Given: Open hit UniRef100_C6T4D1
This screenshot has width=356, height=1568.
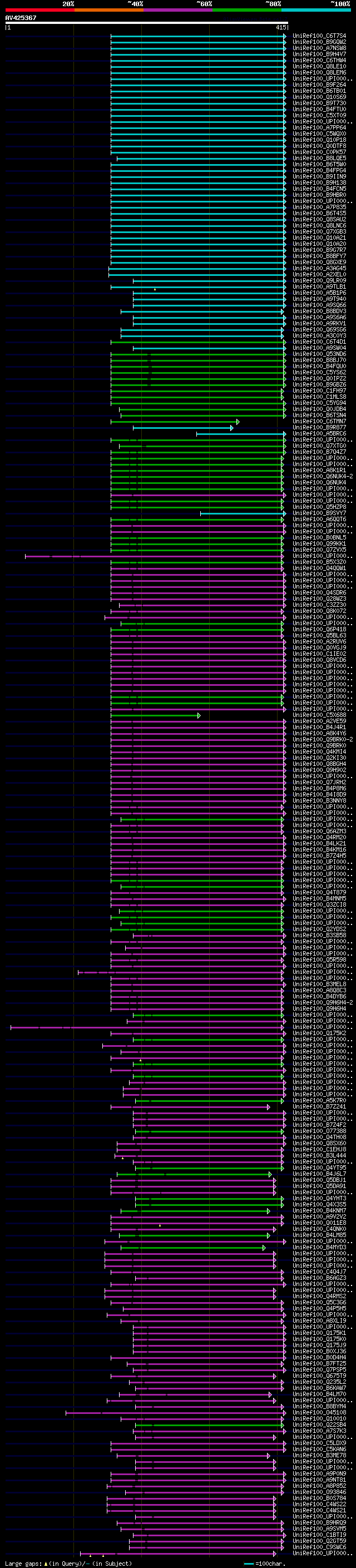Looking at the screenshot, I should pyautogui.click(x=319, y=342).
